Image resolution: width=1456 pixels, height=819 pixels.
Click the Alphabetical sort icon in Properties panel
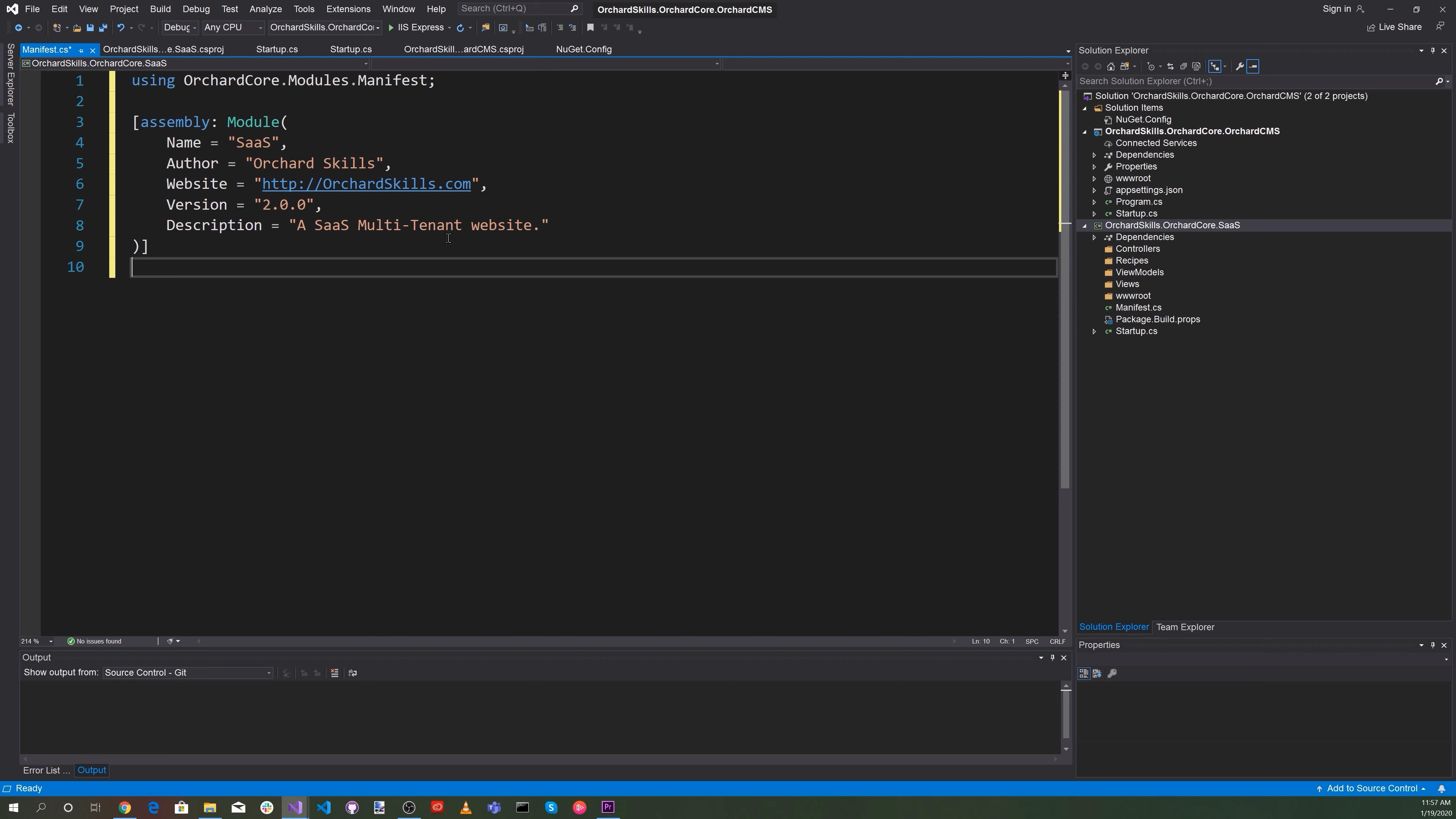coord(1097,674)
